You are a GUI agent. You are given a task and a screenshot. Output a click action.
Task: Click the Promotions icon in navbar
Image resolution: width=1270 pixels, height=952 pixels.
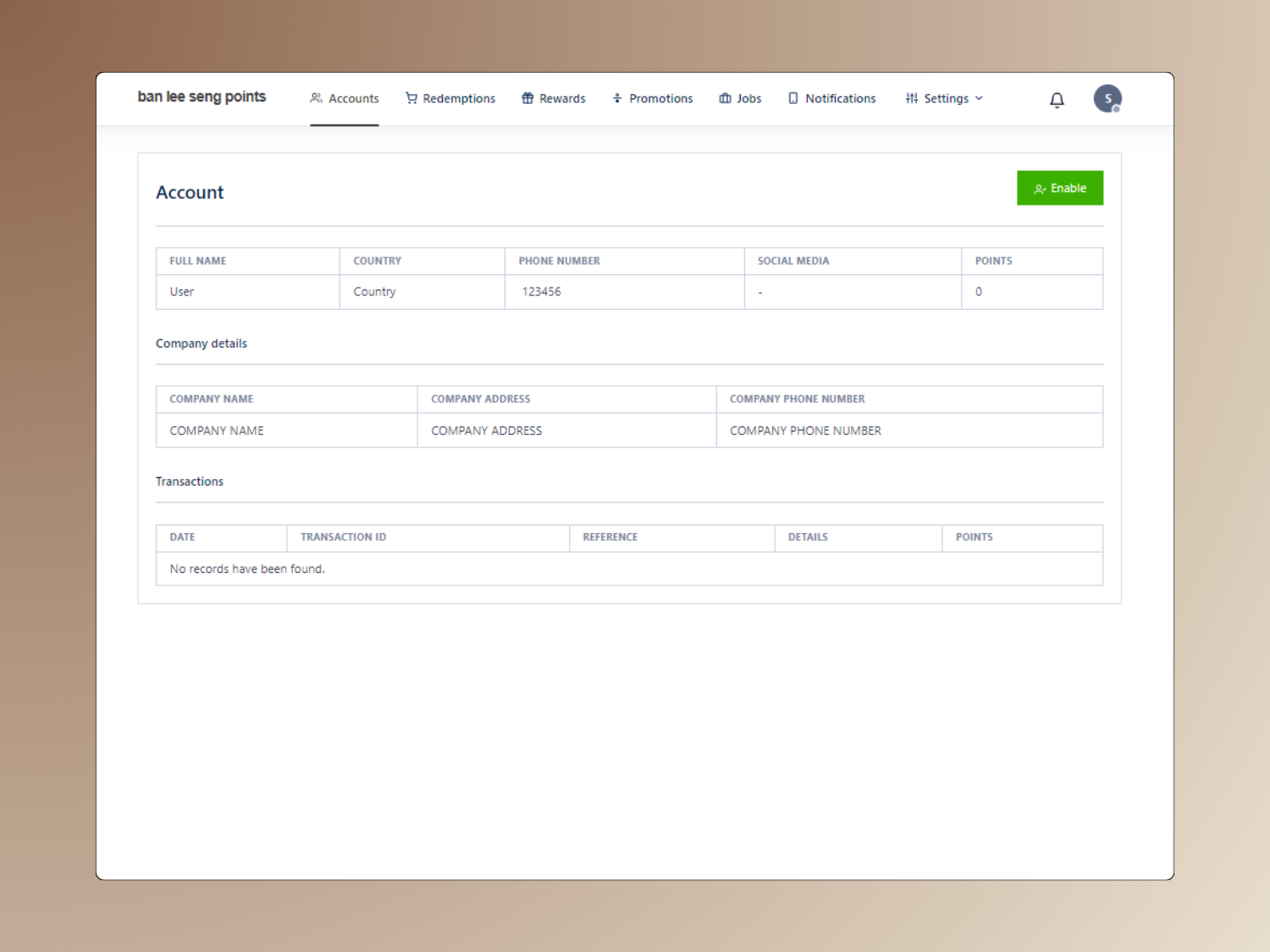coord(617,98)
